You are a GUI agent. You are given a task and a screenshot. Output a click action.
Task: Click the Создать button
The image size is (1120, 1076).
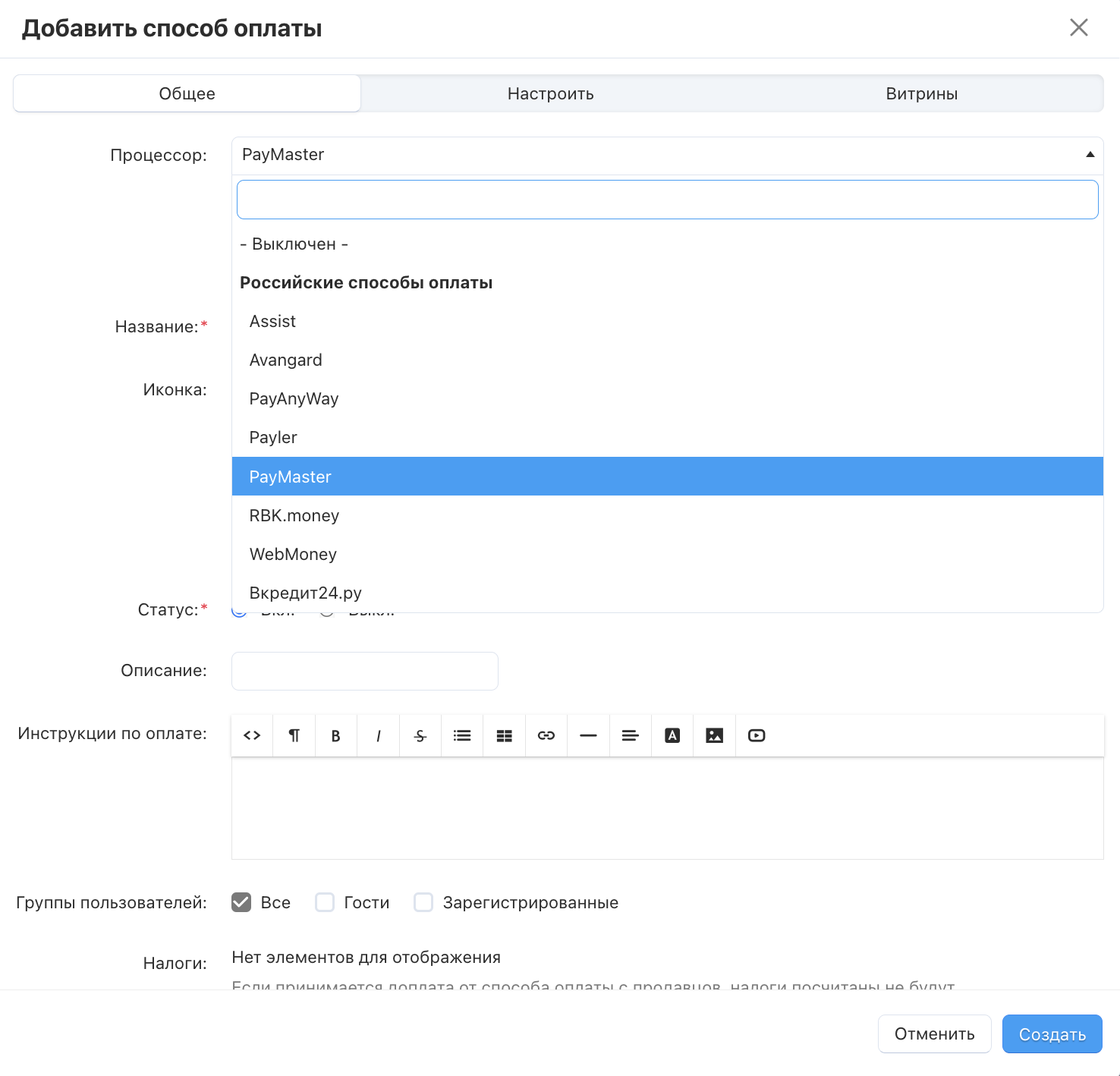pos(1052,1034)
